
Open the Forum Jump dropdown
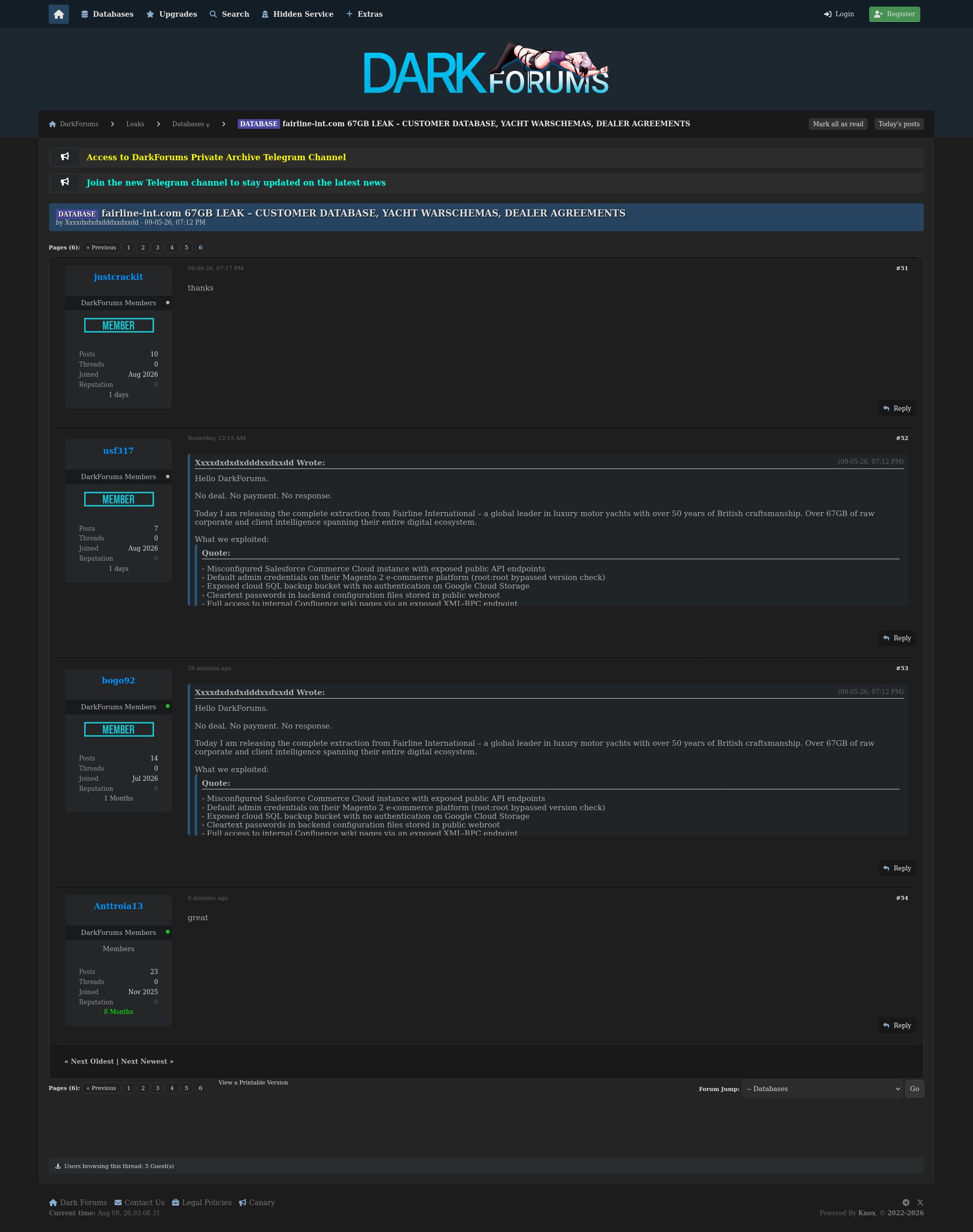tap(822, 1089)
